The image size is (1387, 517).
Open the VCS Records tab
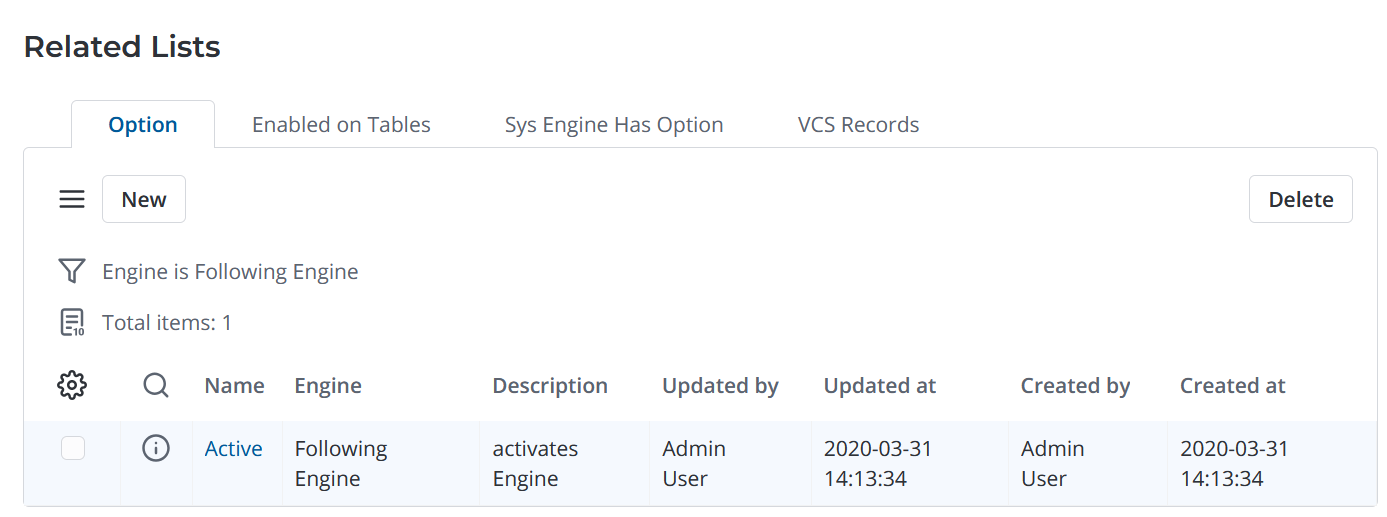coord(858,125)
